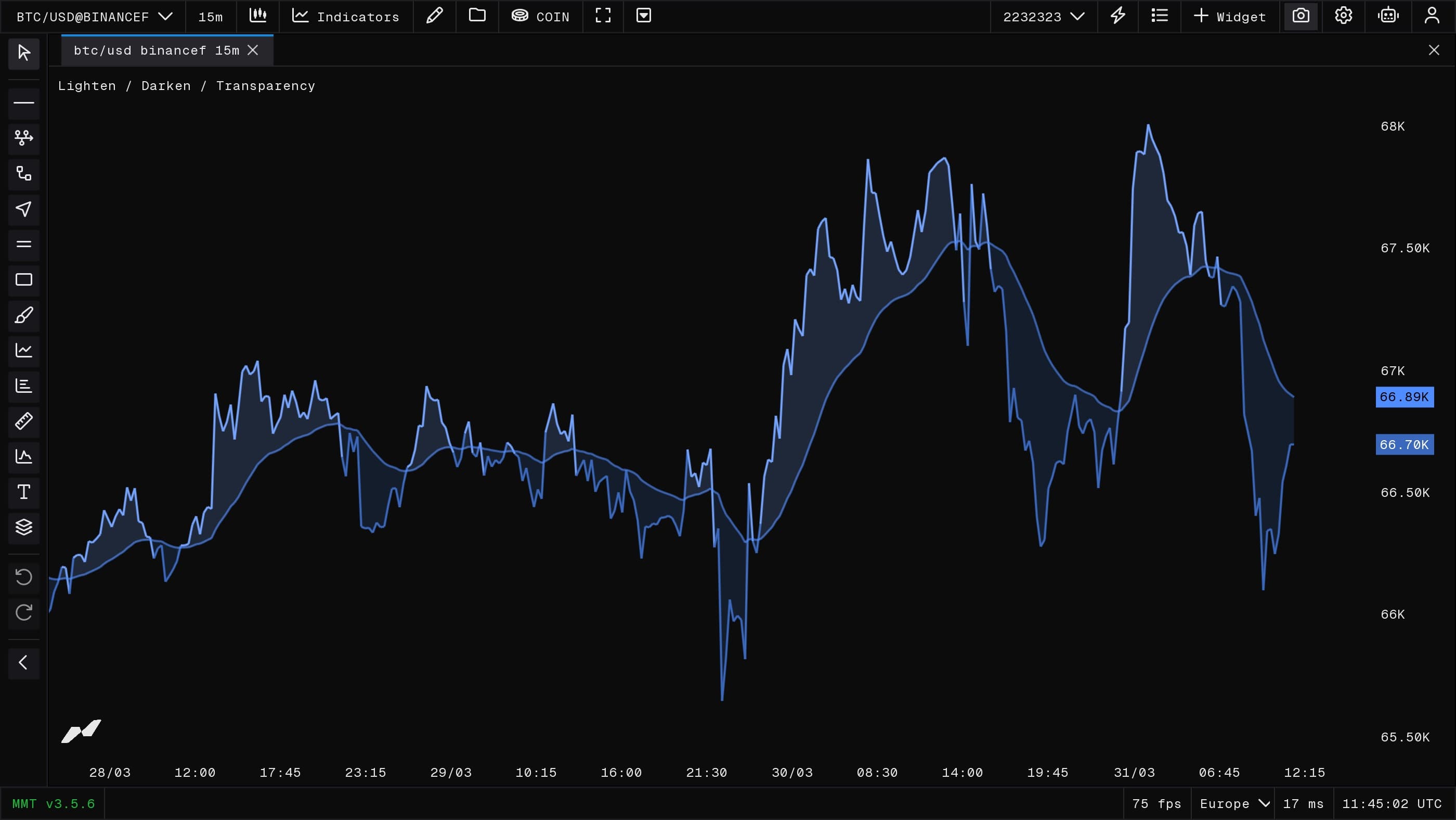Screen dimensions: 1456x820
Task: Open the BTC/USD@BINANCEF symbol dropdown
Action: pyautogui.click(x=94, y=17)
